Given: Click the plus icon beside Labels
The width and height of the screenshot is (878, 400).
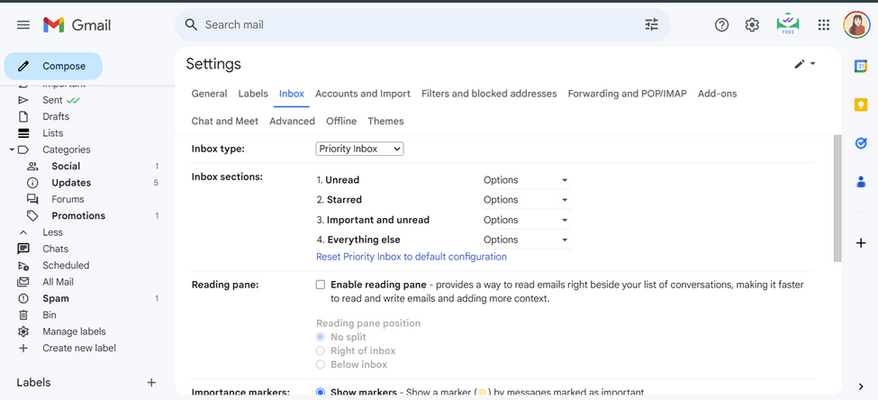Looking at the screenshot, I should [x=152, y=382].
